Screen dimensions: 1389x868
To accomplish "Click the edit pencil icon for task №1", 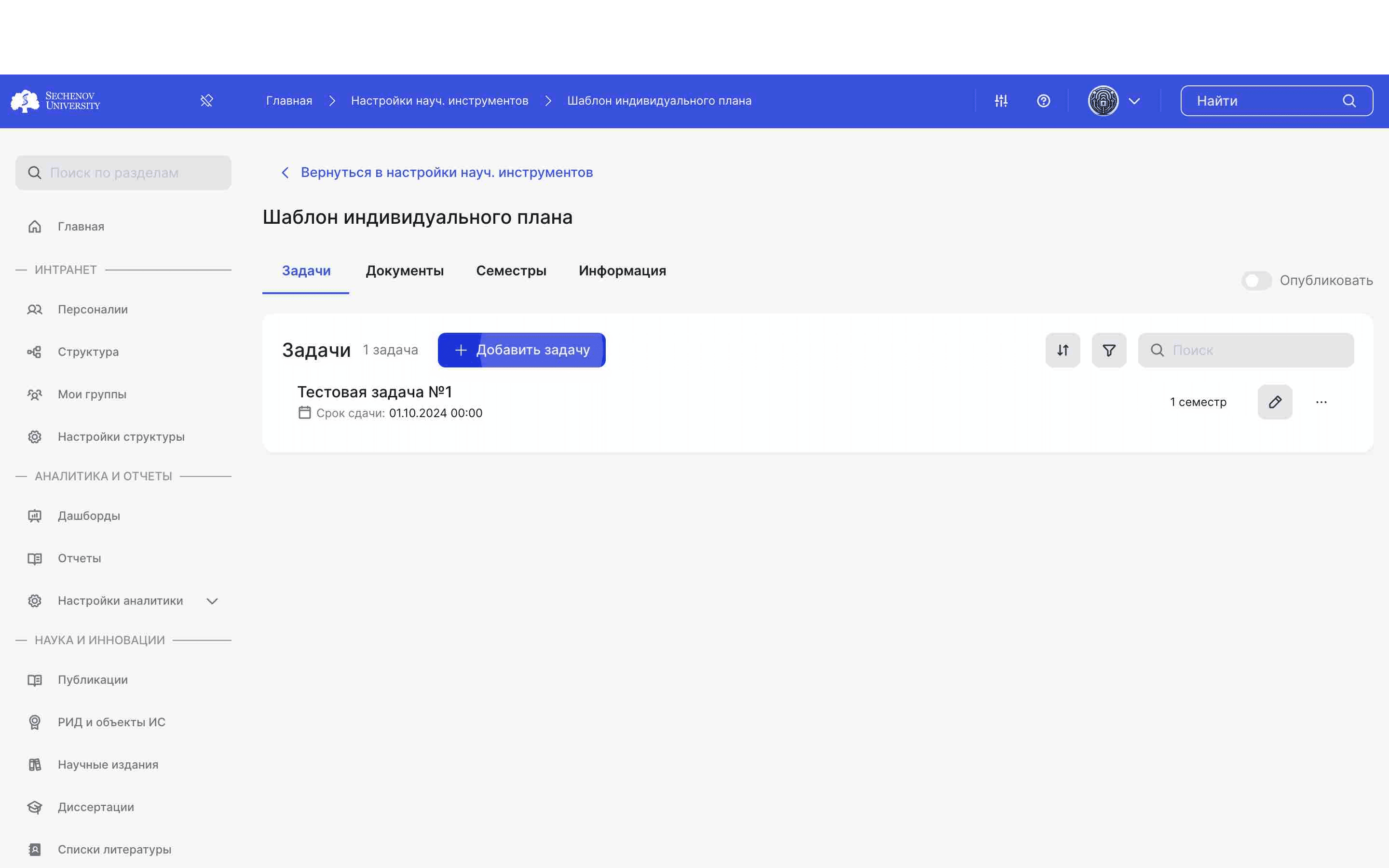I will pyautogui.click(x=1275, y=402).
